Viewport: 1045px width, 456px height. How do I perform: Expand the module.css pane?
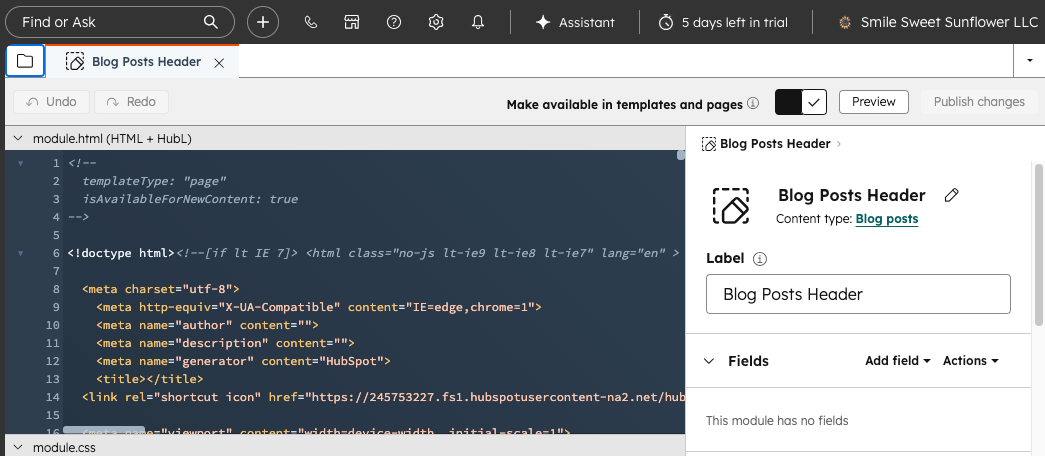[18, 447]
